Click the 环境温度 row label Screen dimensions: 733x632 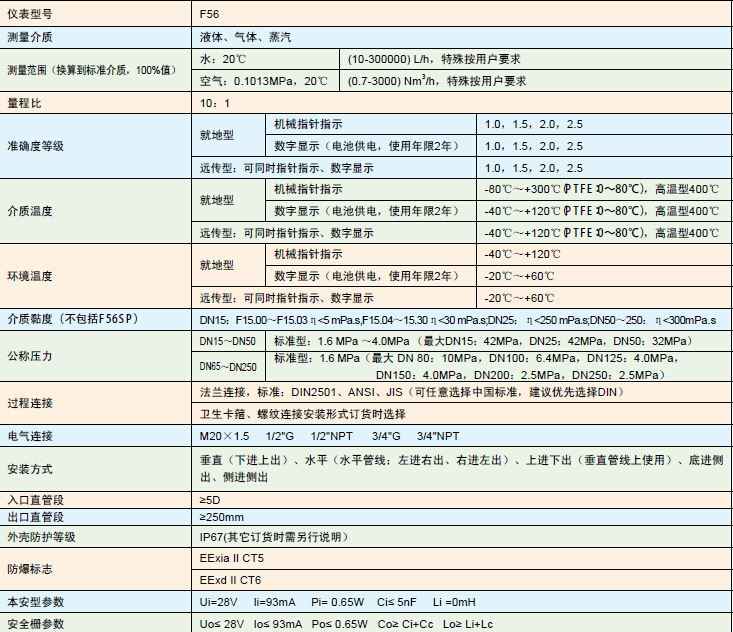(30, 276)
